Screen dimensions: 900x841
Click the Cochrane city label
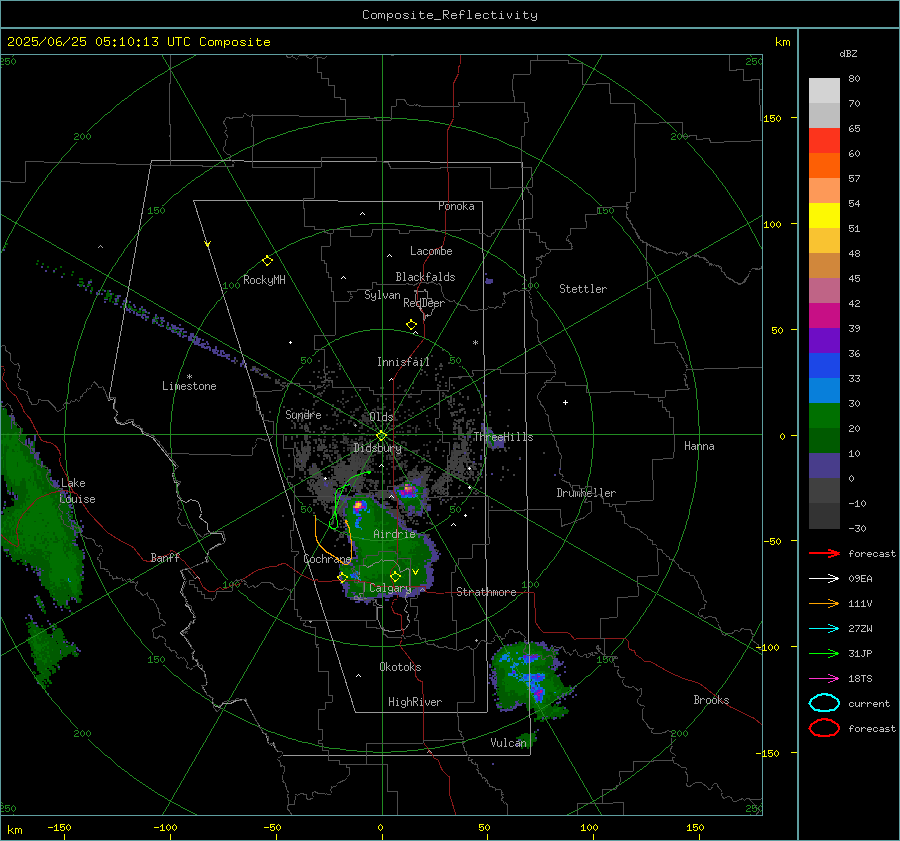coord(327,559)
